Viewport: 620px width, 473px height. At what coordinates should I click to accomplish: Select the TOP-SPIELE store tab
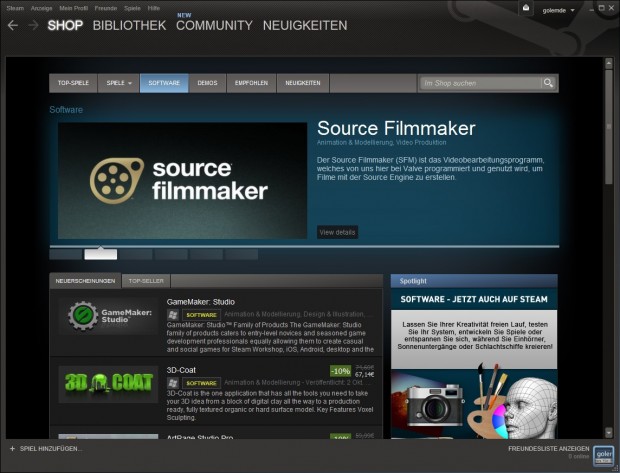tap(73, 83)
